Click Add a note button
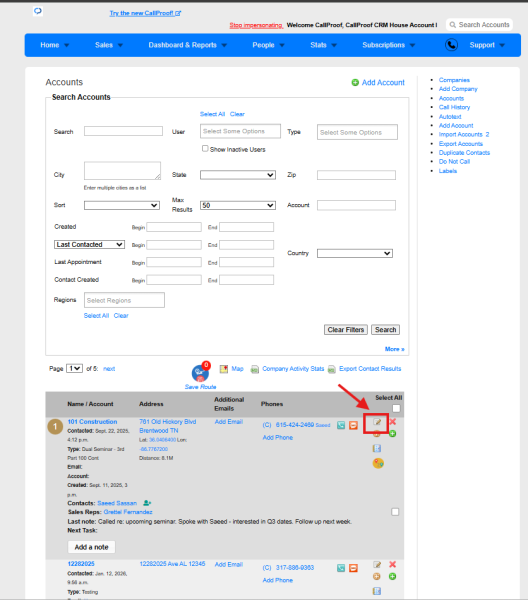The image size is (528, 600). (x=91, y=547)
